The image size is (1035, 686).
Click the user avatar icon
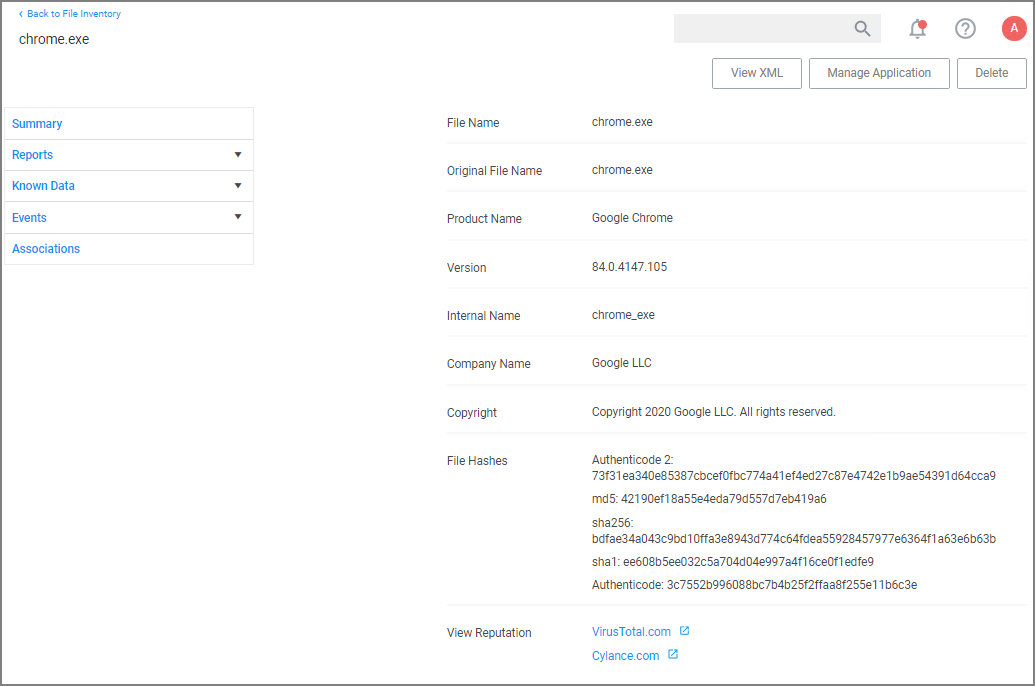point(1013,28)
